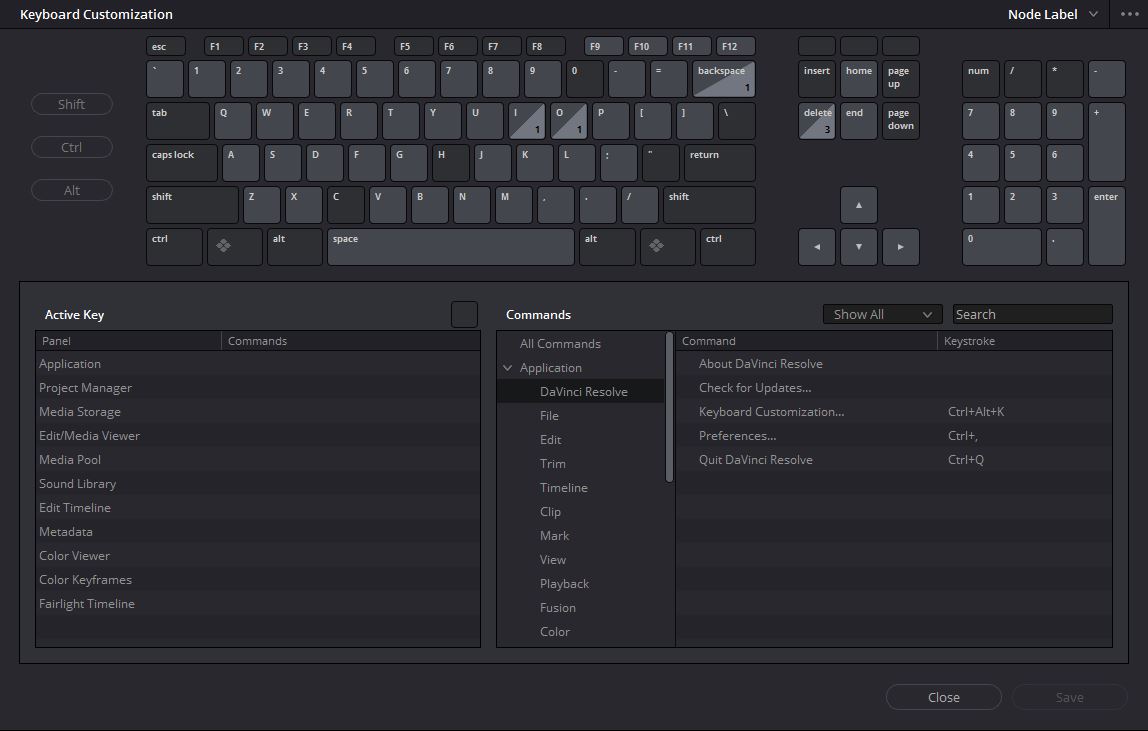The image size is (1148, 731).
Task: Click the tab key
Action: 178,121
